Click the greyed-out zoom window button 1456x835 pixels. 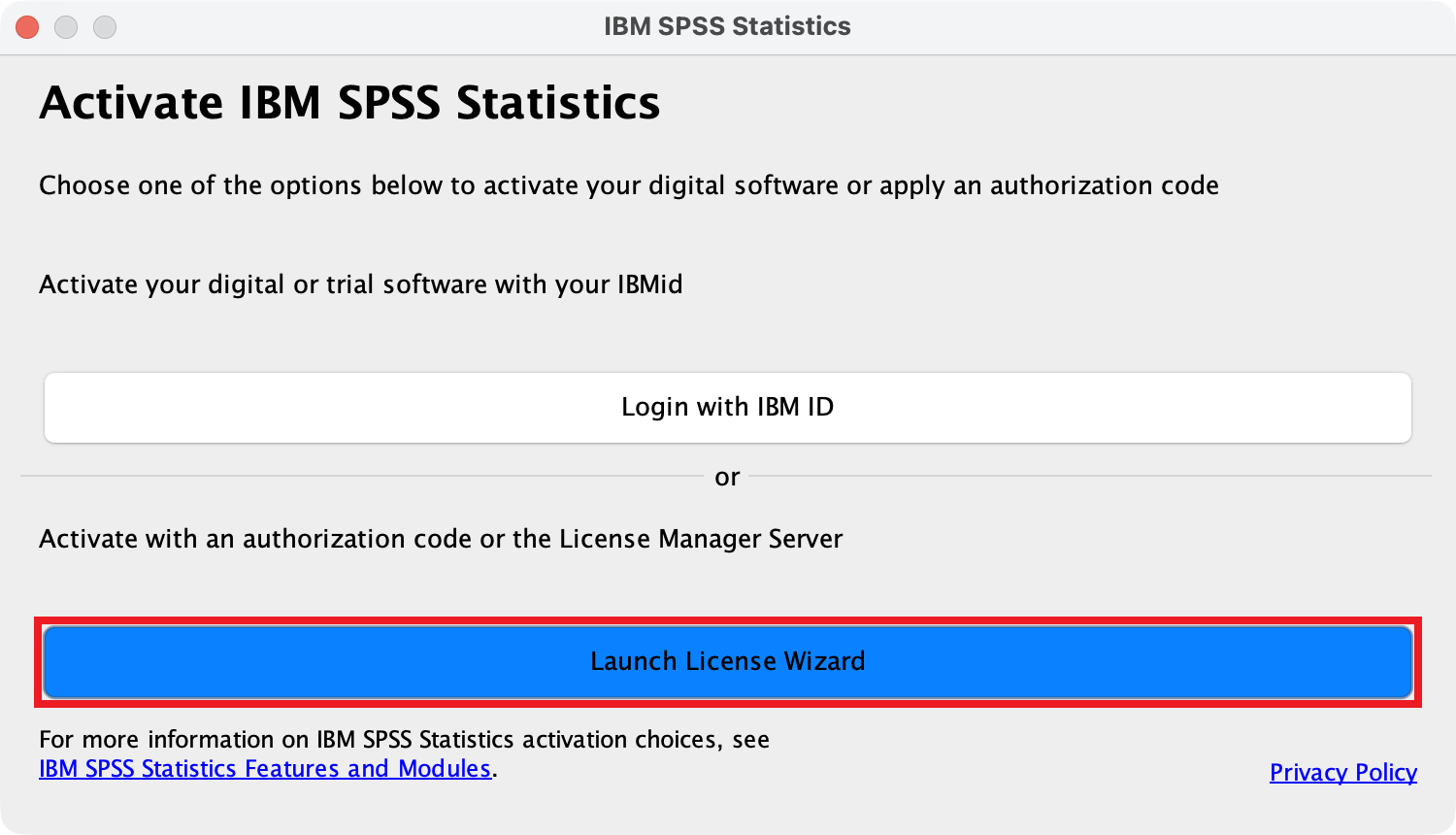point(105,27)
